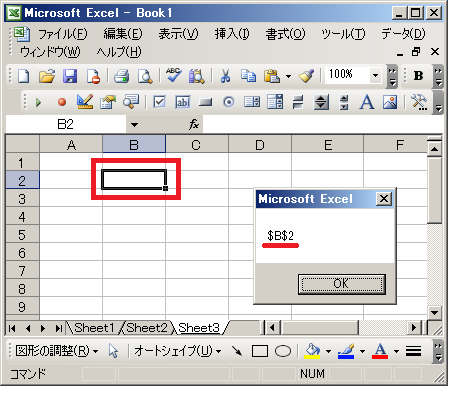Open the ヘルプ(H) menu

(119, 52)
